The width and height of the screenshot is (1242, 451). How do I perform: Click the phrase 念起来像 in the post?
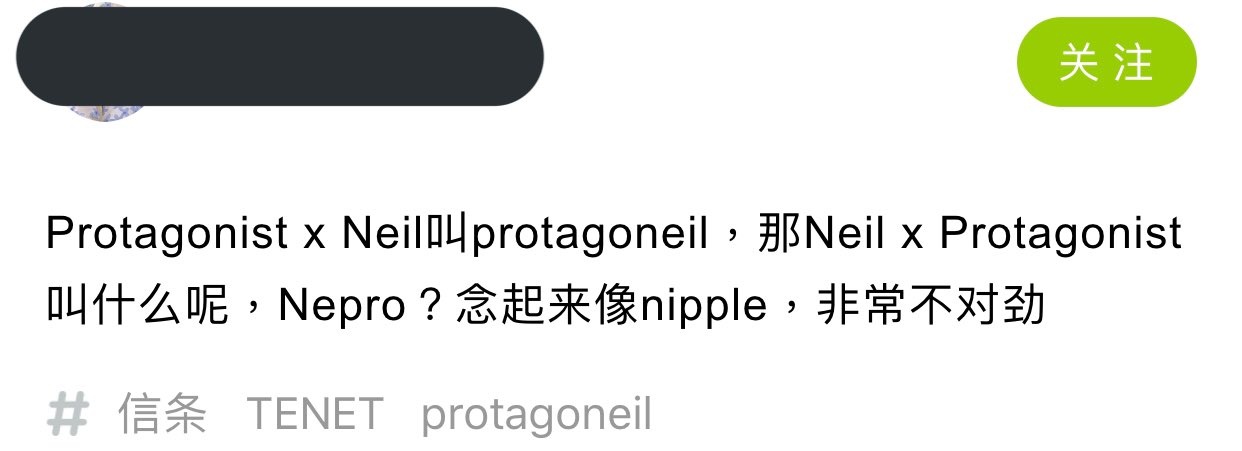(546, 306)
